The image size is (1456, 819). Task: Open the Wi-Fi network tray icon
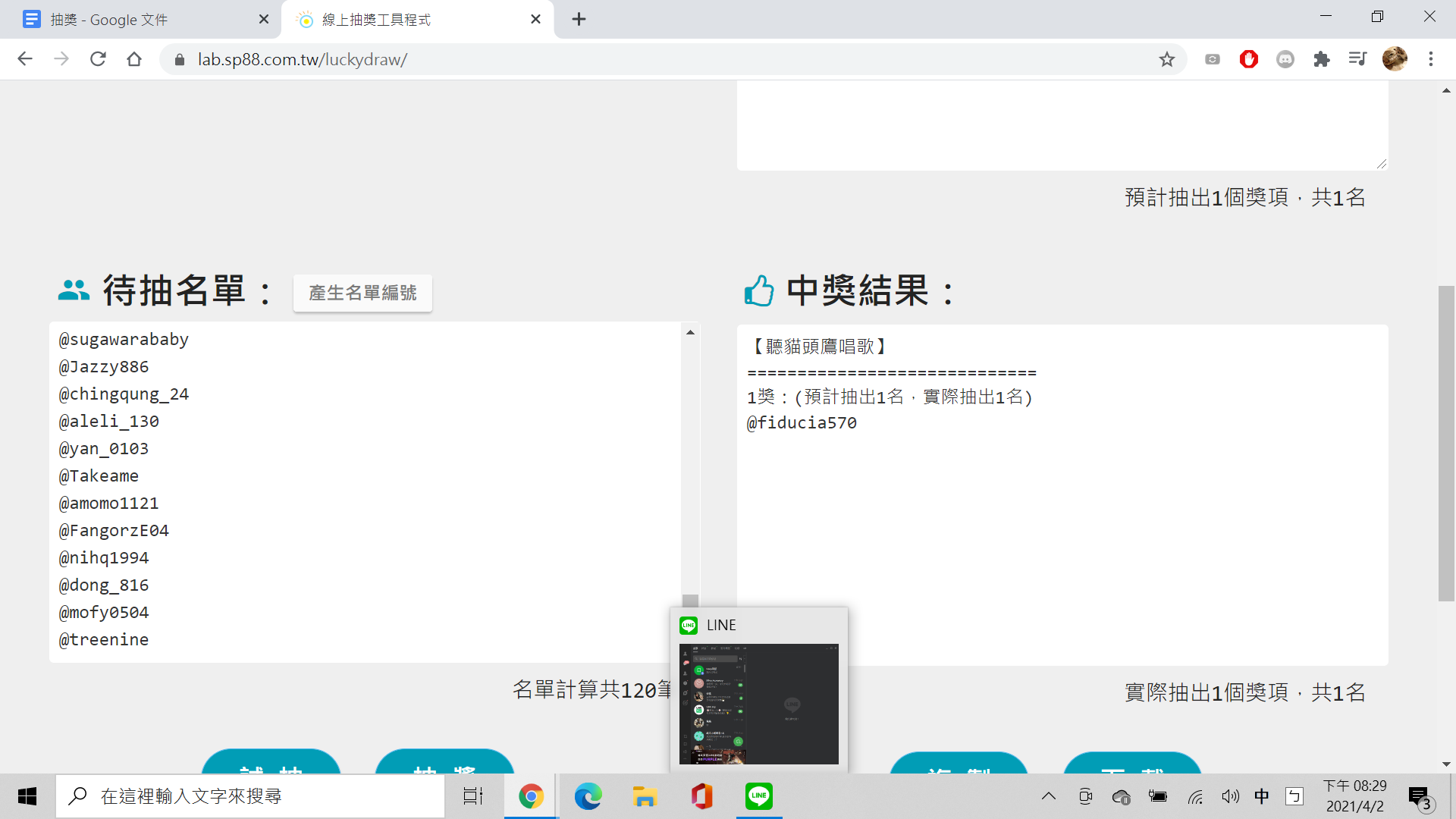click(1195, 796)
